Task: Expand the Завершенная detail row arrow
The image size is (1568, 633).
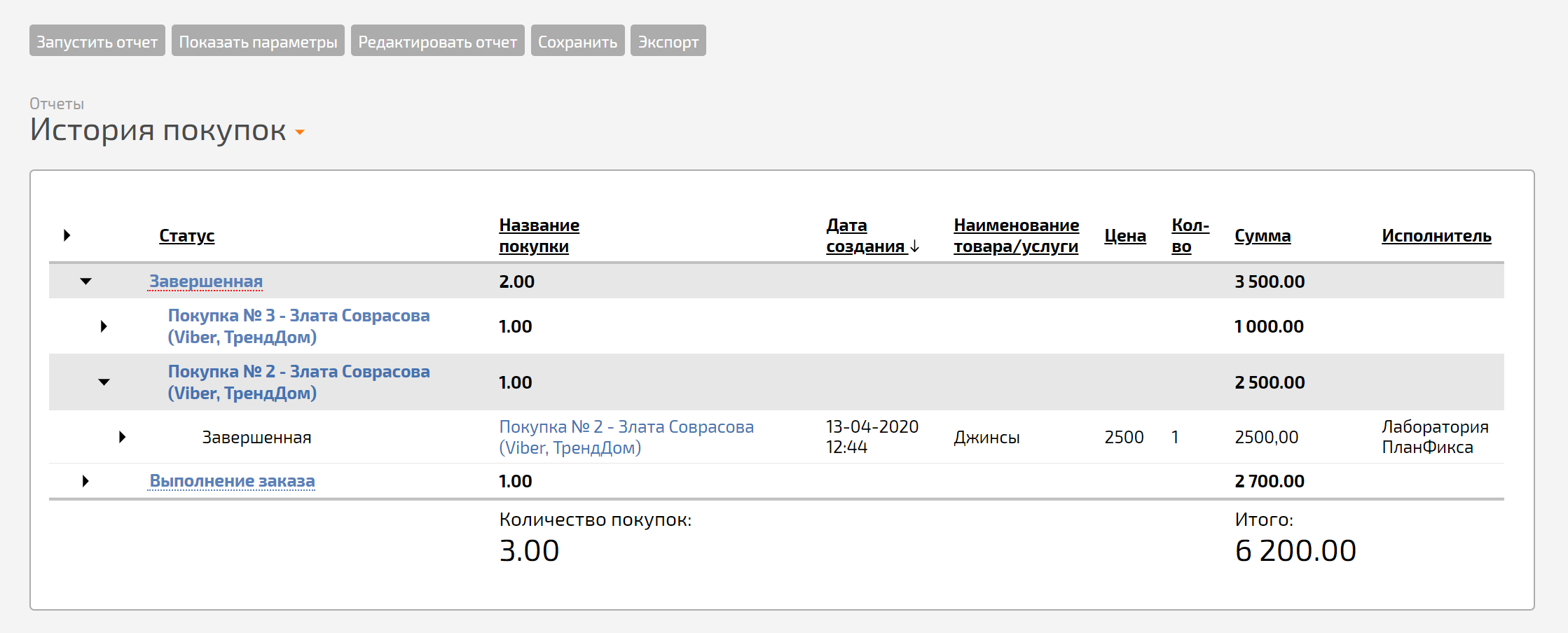Action: coord(122,437)
